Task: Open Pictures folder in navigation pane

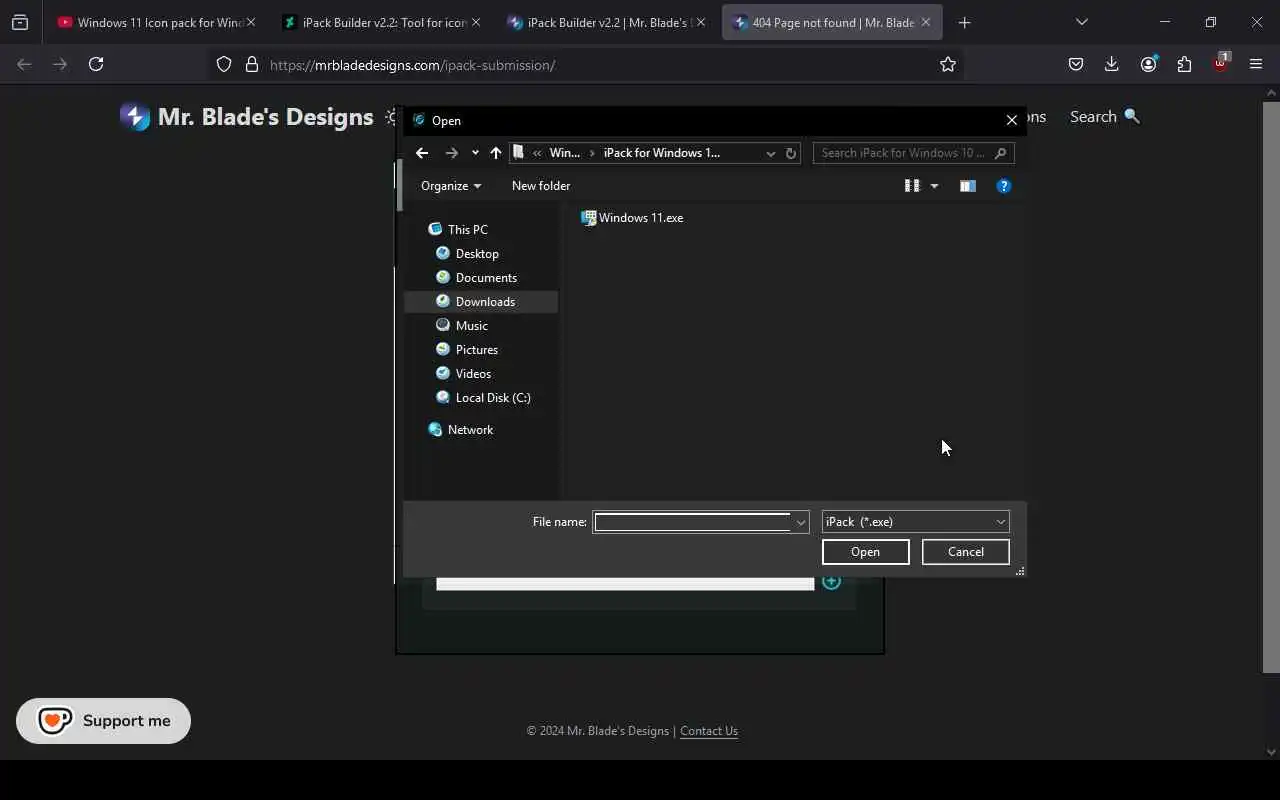Action: (x=467, y=350)
